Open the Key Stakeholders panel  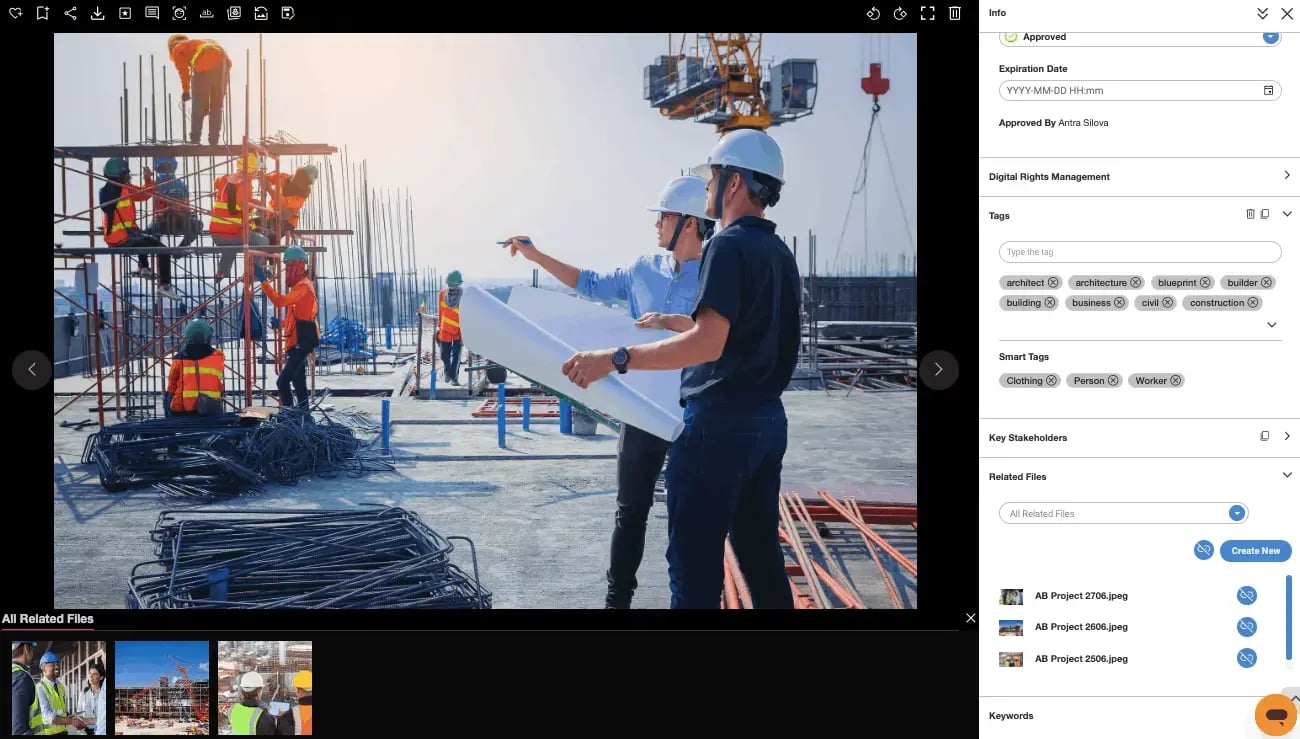[x=1287, y=436]
